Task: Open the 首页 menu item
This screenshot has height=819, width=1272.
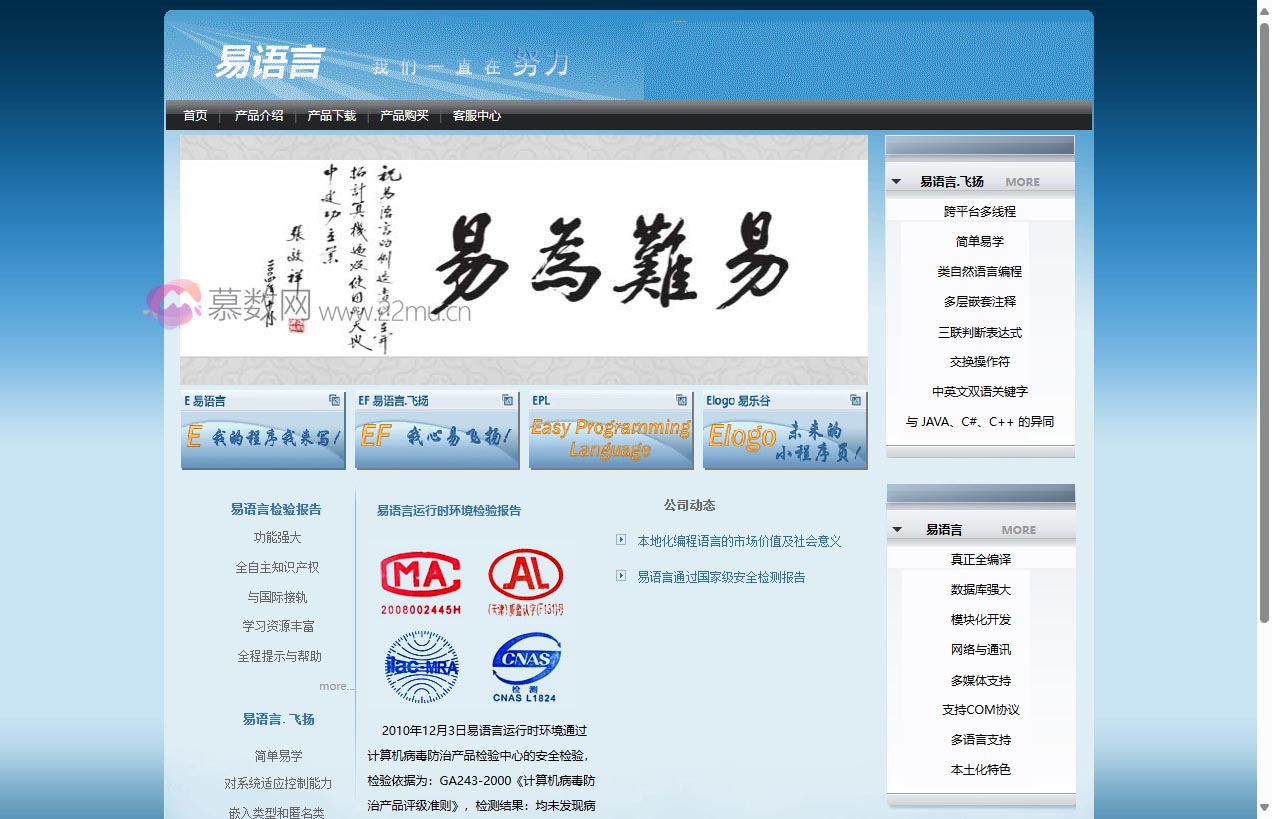Action: (x=194, y=115)
